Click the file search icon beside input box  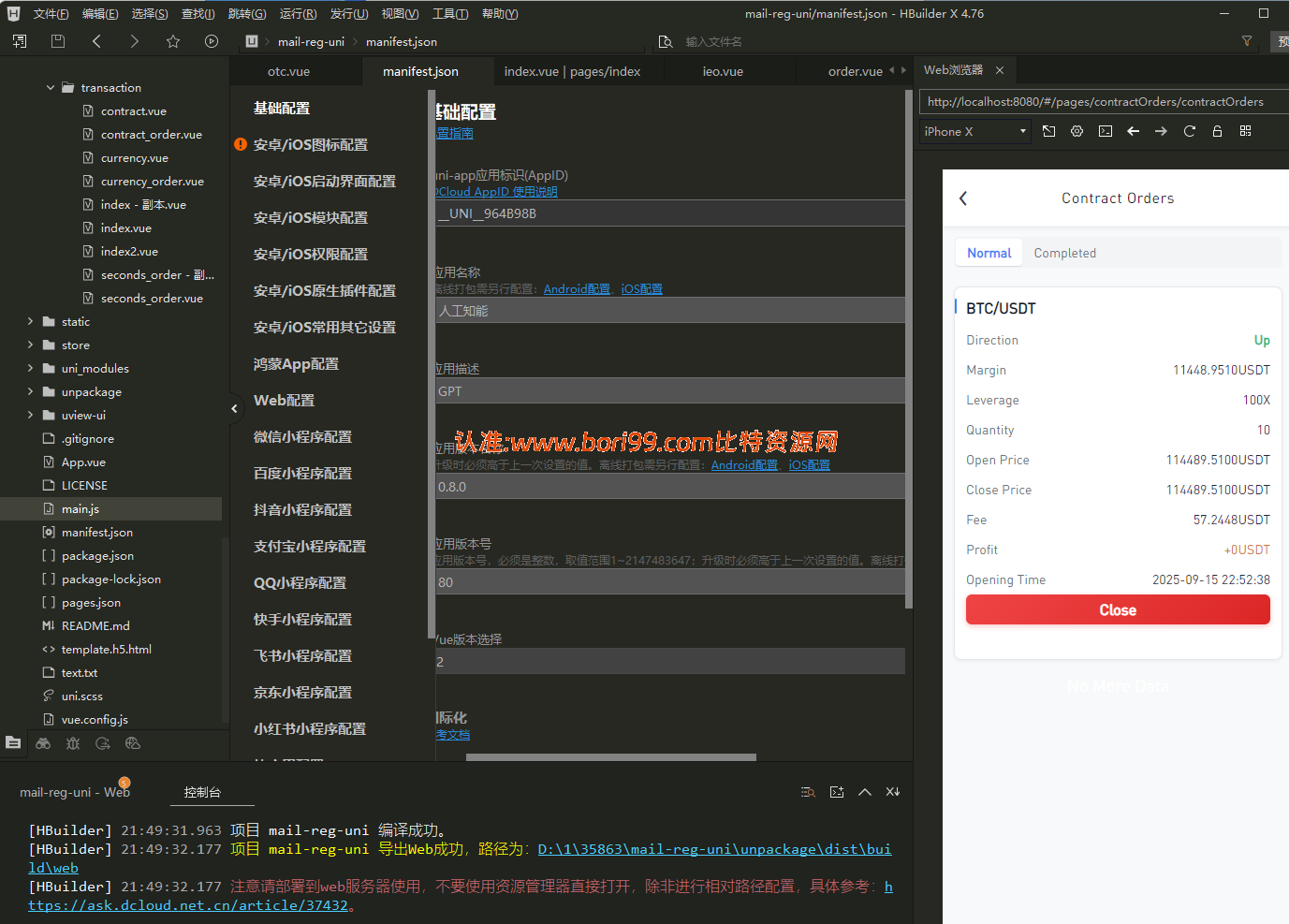point(666,41)
